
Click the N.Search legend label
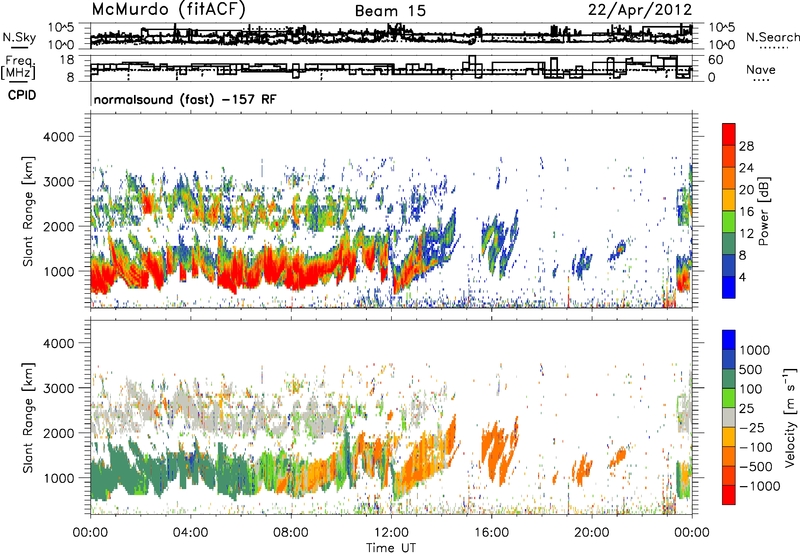click(x=772, y=37)
